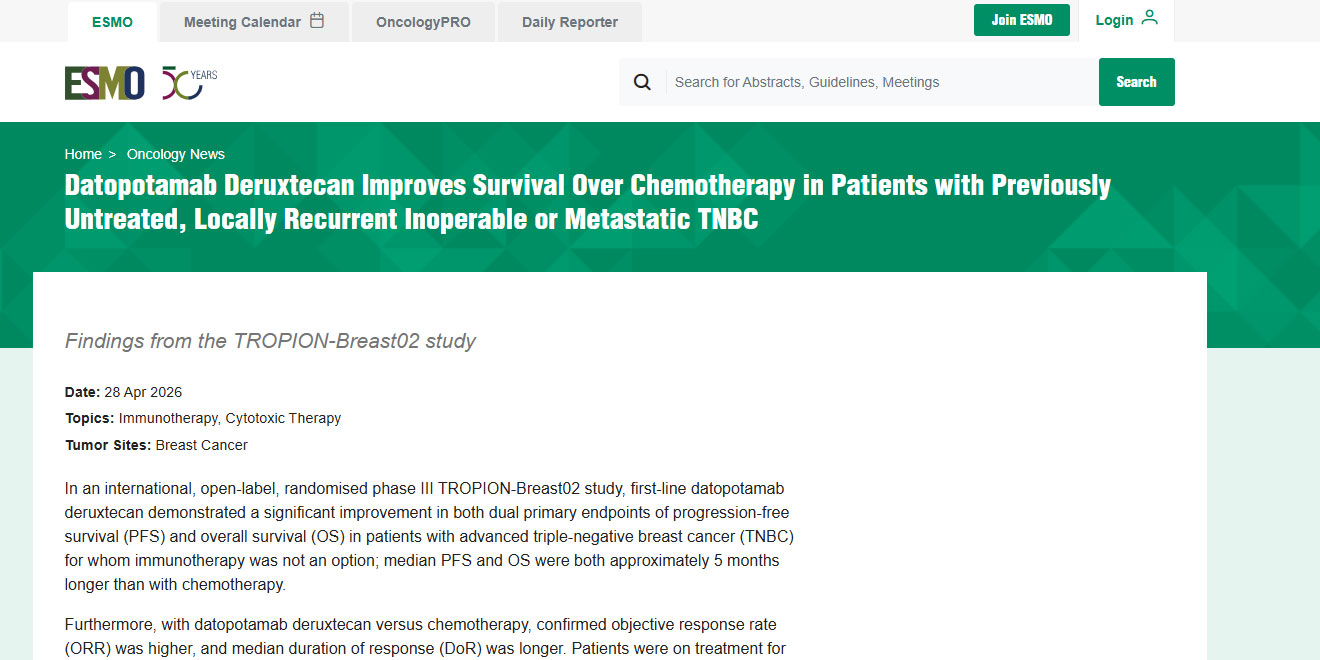Viewport: 1320px width, 660px height.
Task: Click the calendar icon beside Meeting Calendar
Action: click(x=317, y=21)
